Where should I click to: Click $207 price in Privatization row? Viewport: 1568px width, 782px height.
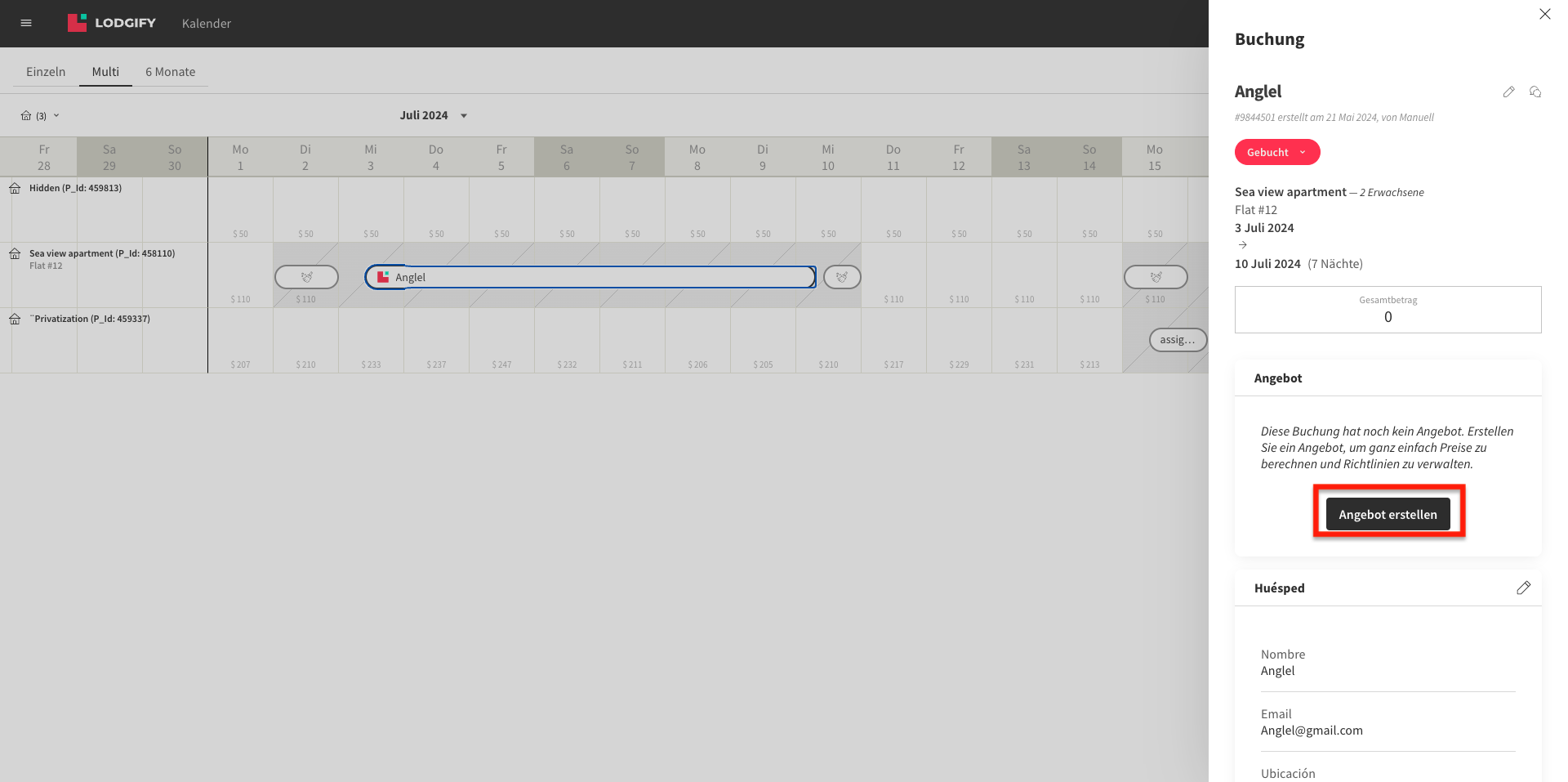240,364
